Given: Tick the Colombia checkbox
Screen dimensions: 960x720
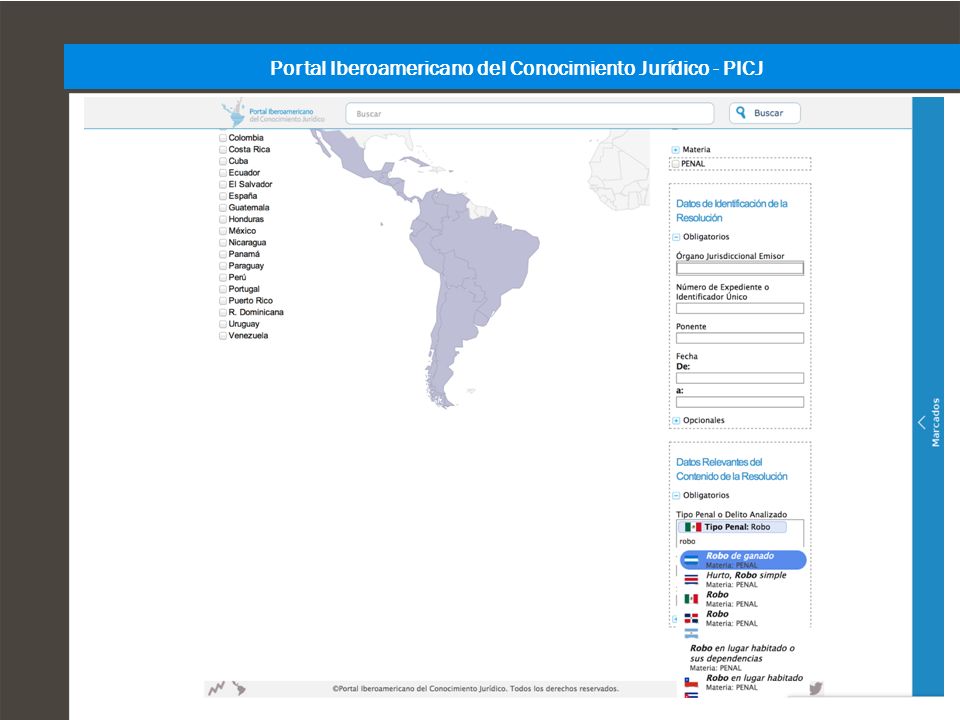Looking at the screenshot, I should [x=223, y=138].
